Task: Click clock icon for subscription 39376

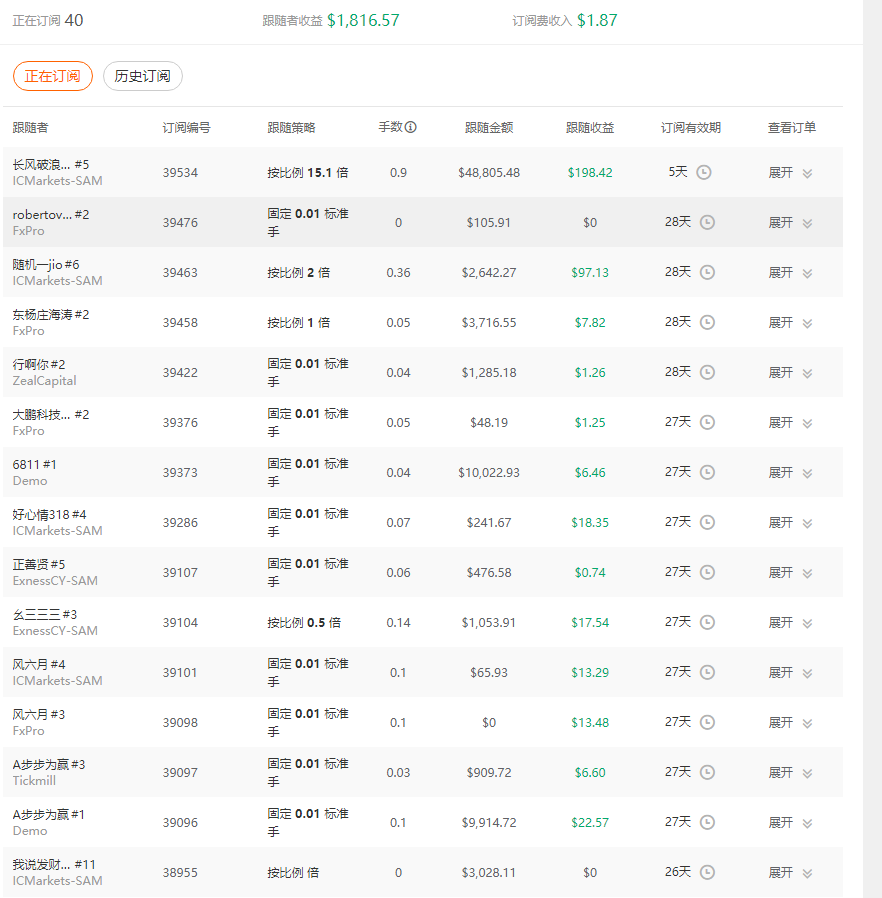Action: tap(707, 422)
